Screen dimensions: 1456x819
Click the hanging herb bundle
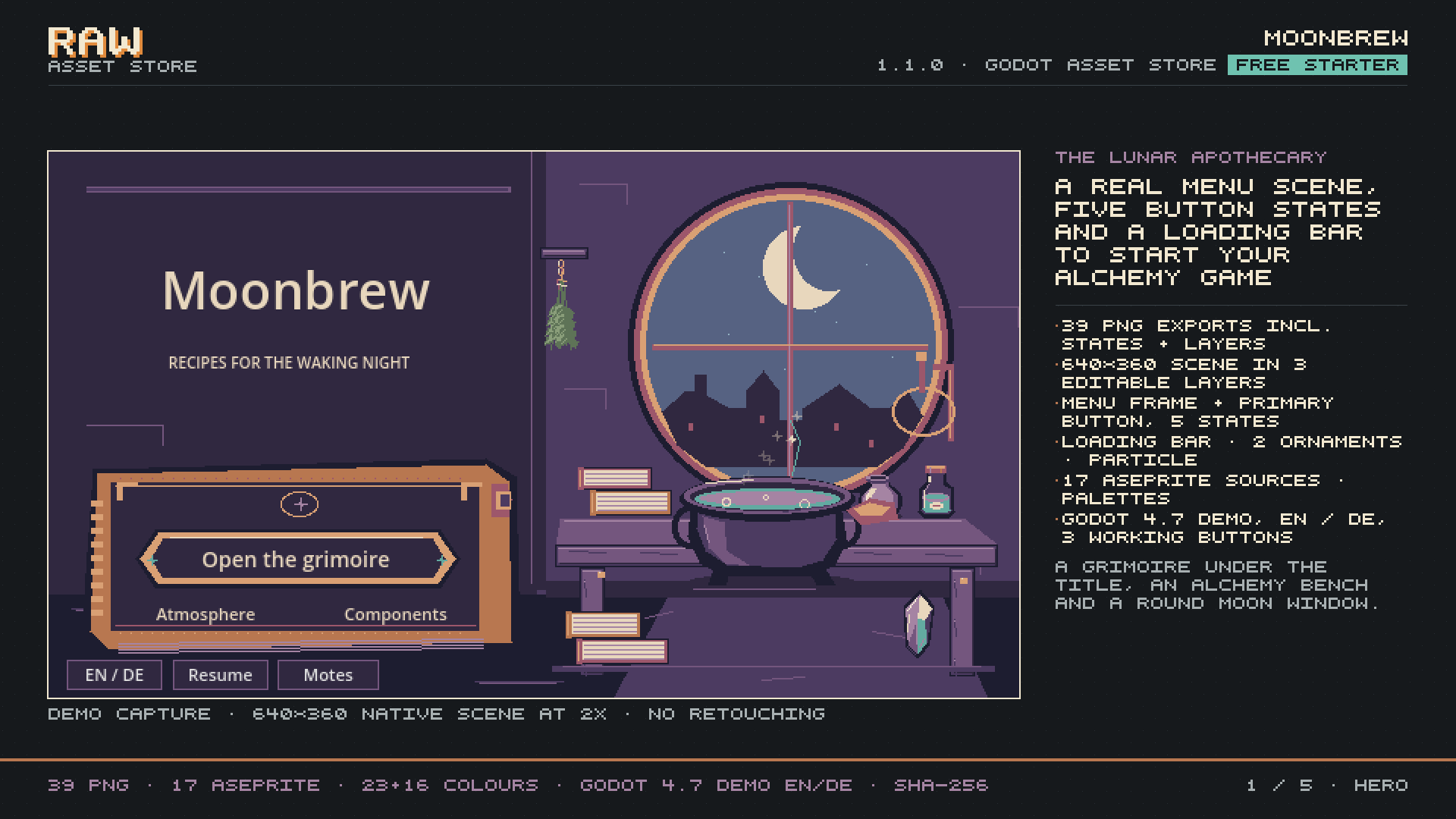(561, 305)
